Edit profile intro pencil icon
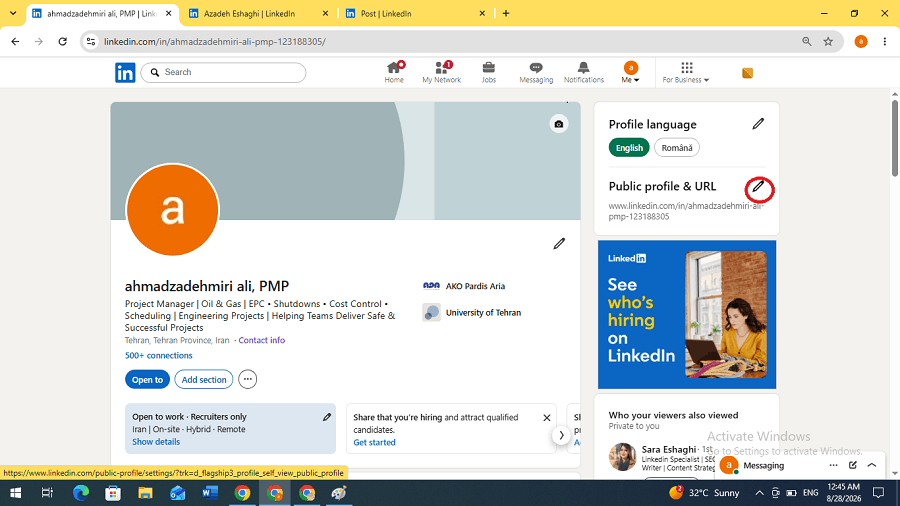The image size is (900, 506). [x=559, y=244]
